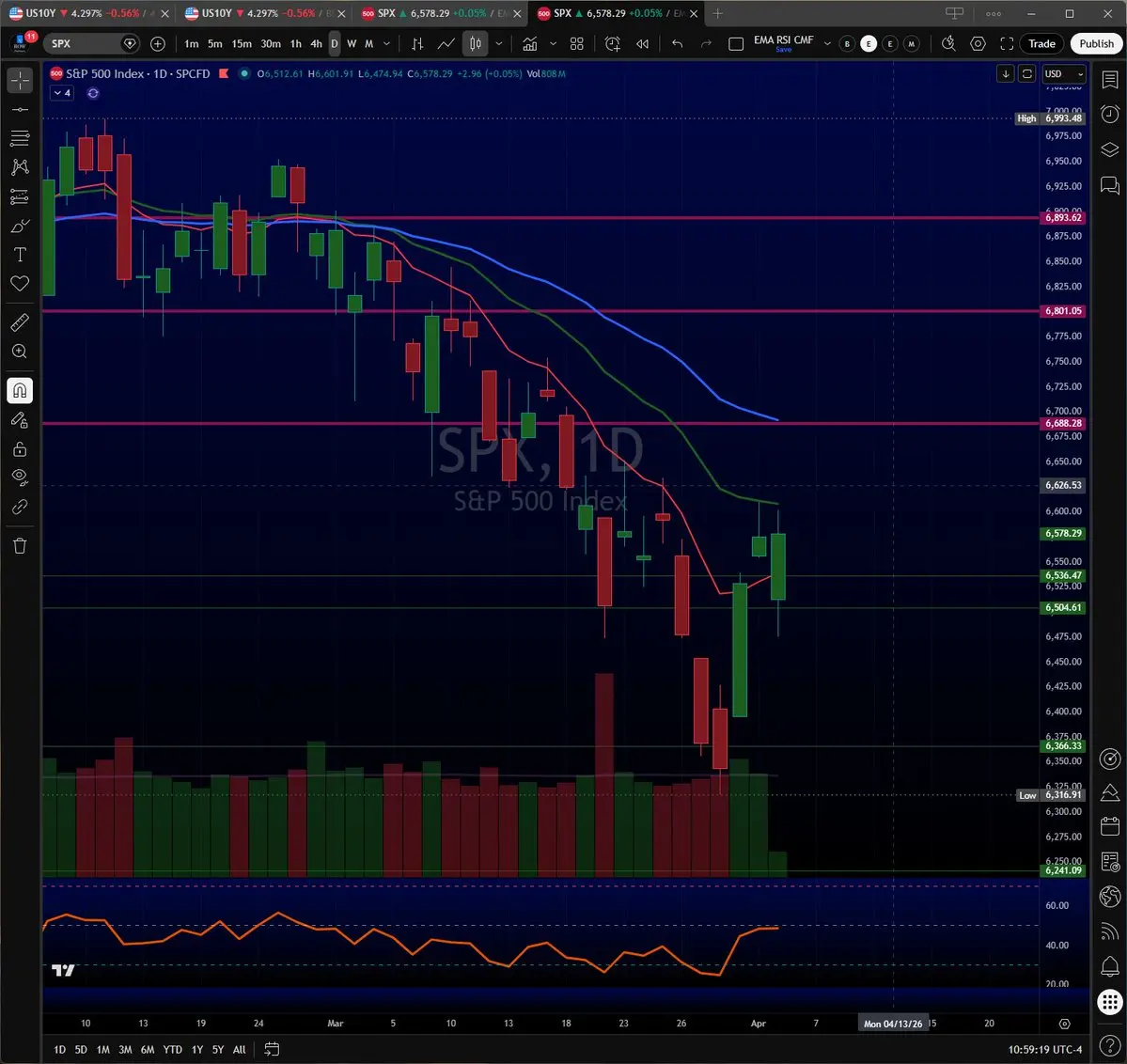Click the link drawings icon
The height and width of the screenshot is (1064, 1127).
tap(20, 507)
